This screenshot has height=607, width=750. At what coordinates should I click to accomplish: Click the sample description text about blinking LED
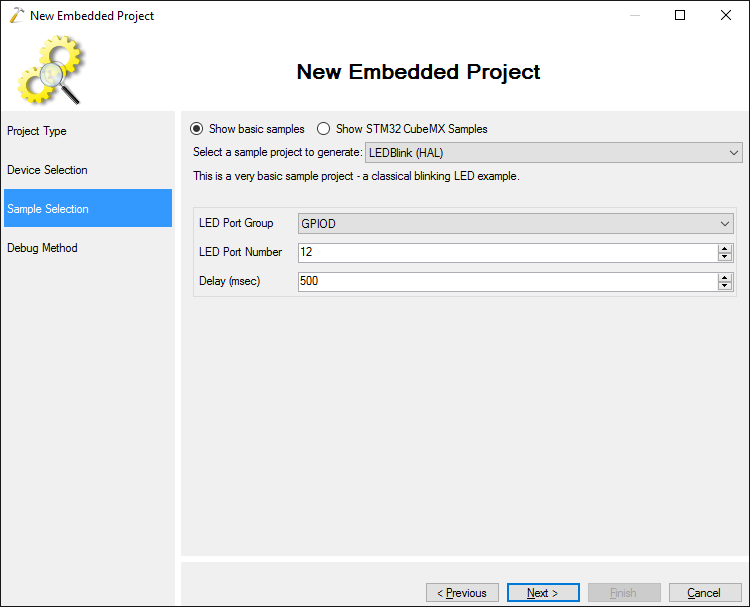pos(356,176)
